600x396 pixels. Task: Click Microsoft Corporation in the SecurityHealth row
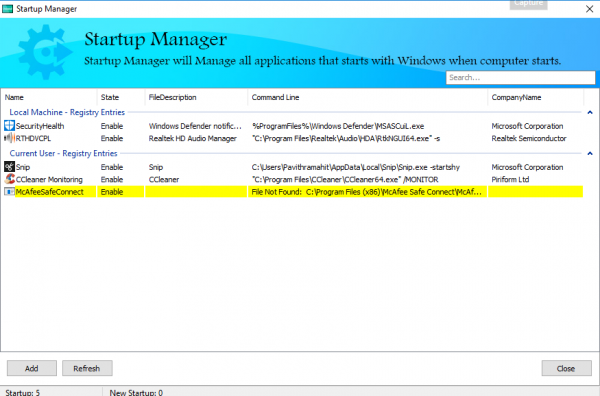[527, 126]
